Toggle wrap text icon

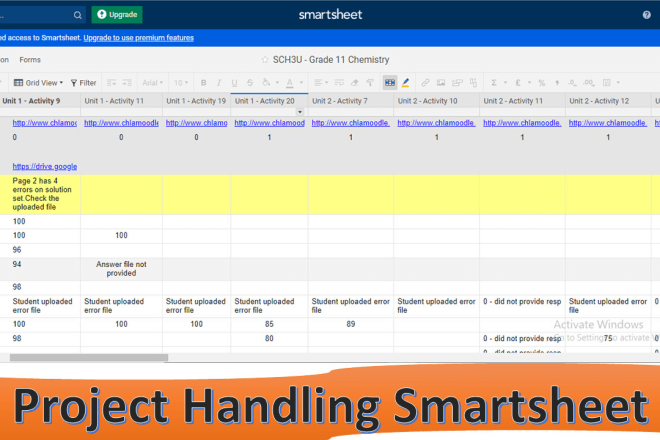click(x=339, y=83)
